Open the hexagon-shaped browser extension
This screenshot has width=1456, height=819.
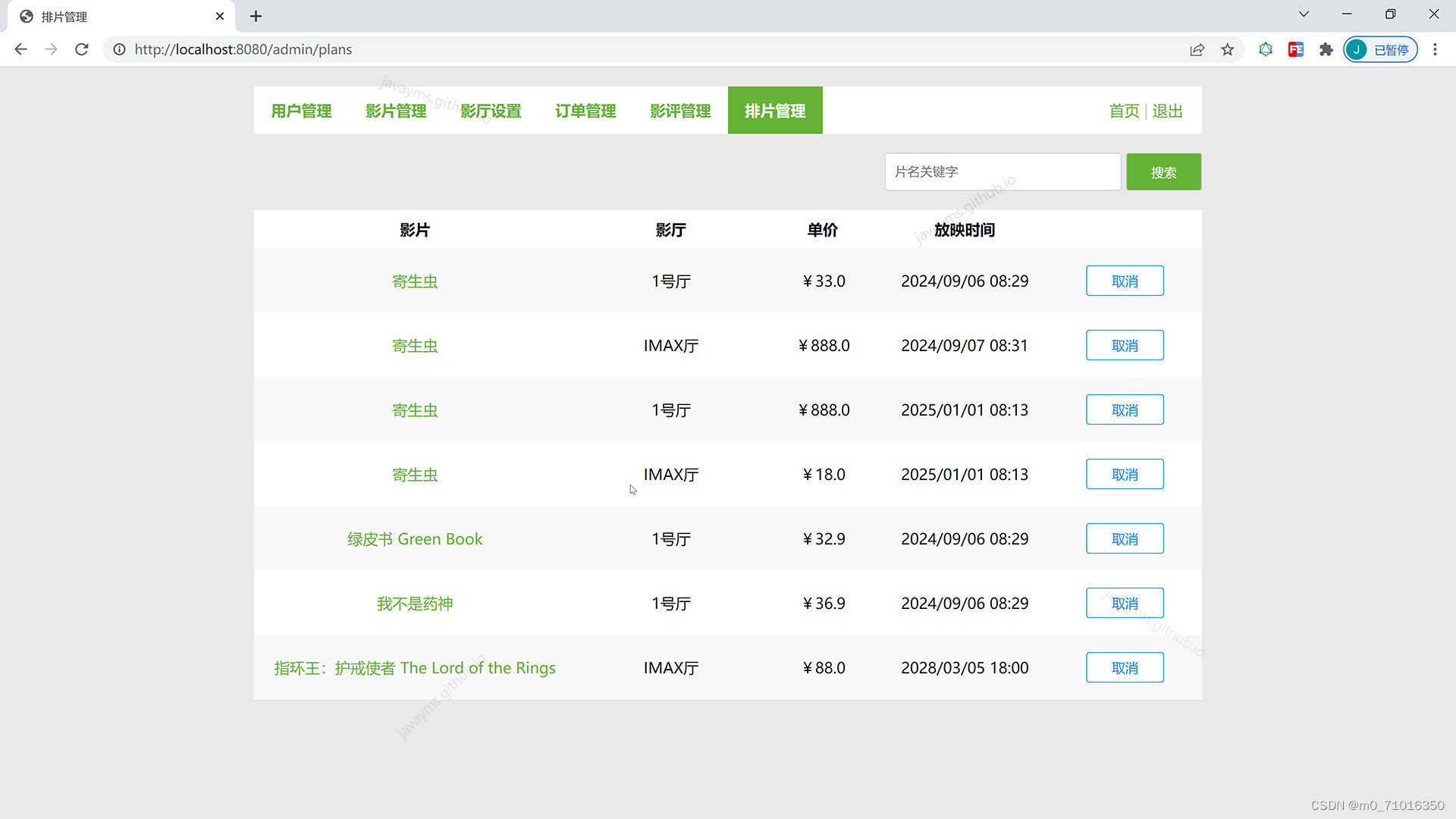(1266, 49)
